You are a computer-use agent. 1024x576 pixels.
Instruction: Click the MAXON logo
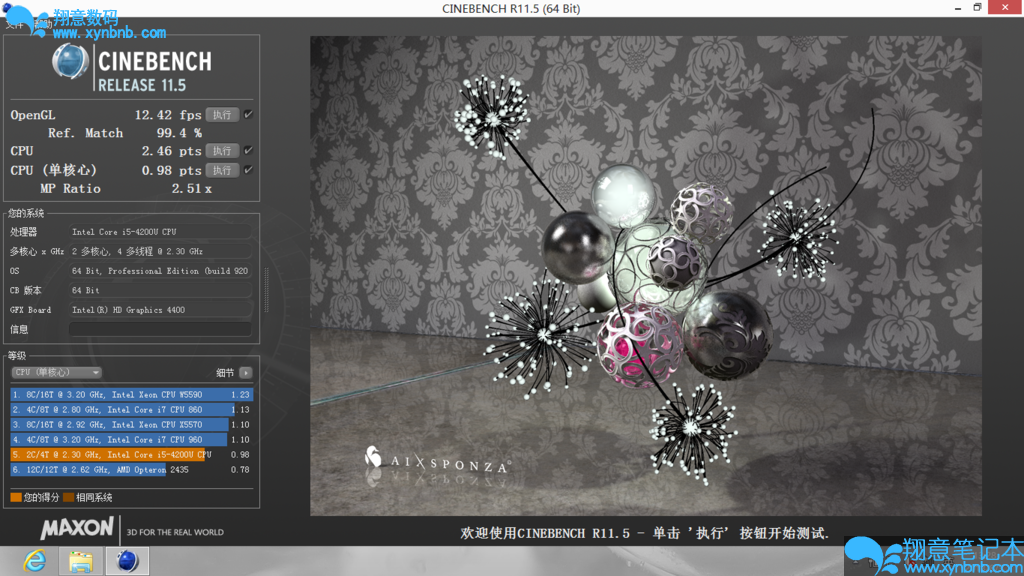(77, 528)
